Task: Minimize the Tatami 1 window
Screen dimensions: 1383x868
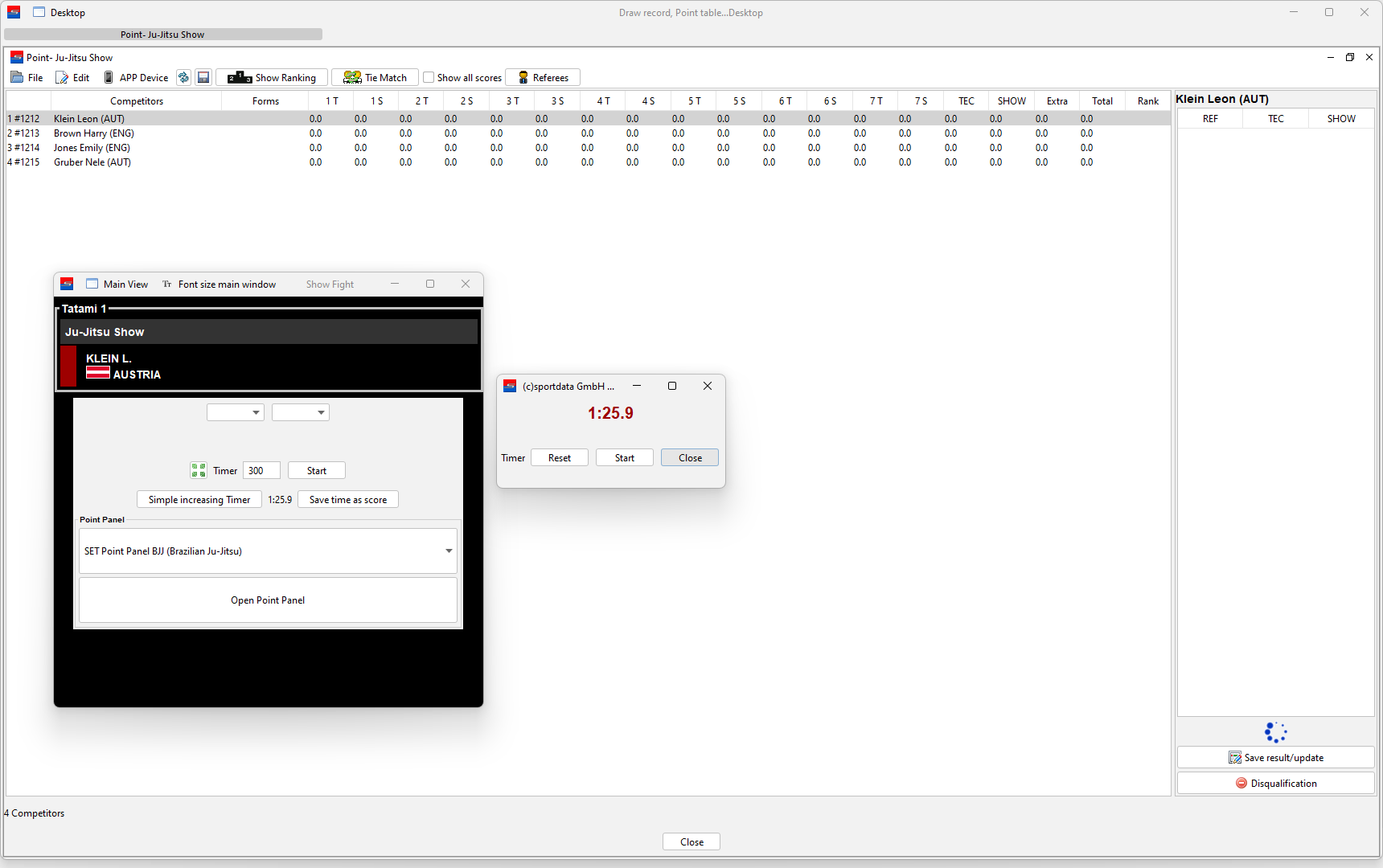Action: tap(395, 284)
